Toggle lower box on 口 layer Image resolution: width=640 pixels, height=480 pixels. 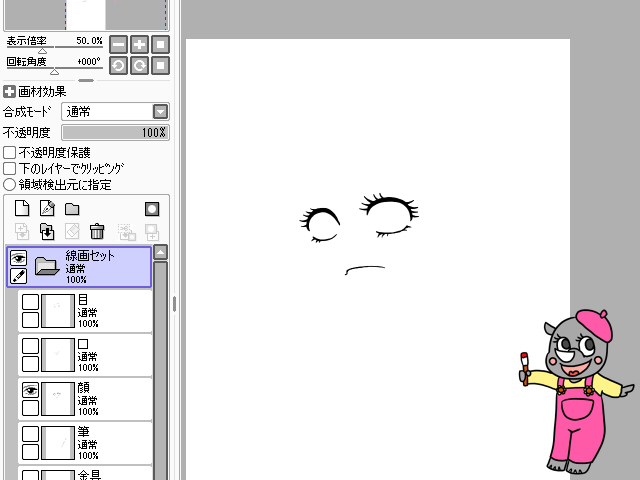(30, 364)
